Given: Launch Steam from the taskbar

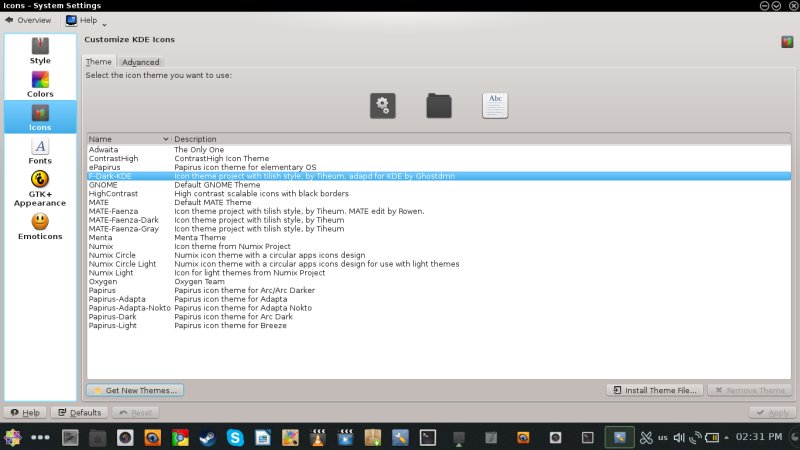Looking at the screenshot, I should (207, 437).
